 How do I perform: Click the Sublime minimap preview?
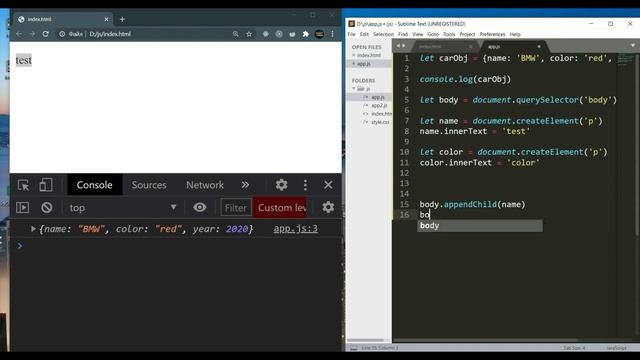[x=624, y=60]
